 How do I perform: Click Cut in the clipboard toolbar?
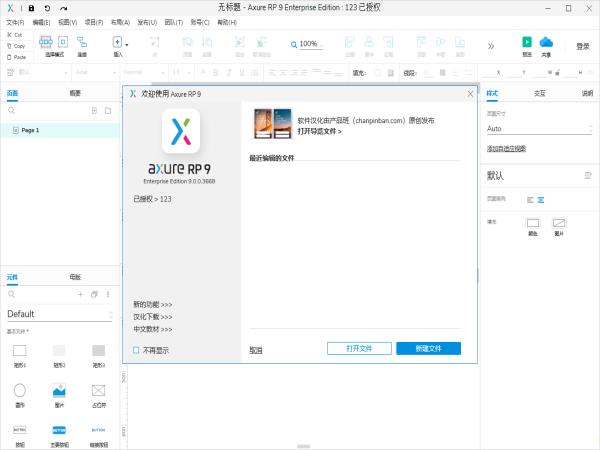(x=15, y=35)
